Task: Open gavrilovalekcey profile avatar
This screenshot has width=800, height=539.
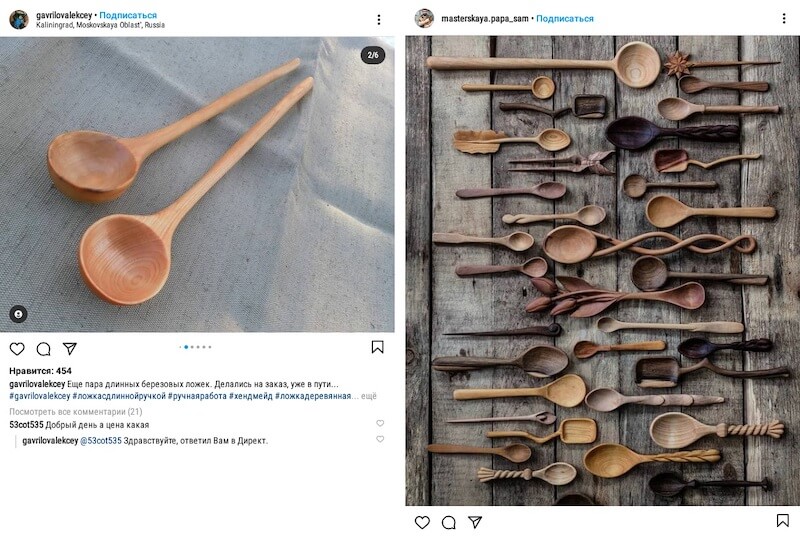Action: [x=19, y=19]
